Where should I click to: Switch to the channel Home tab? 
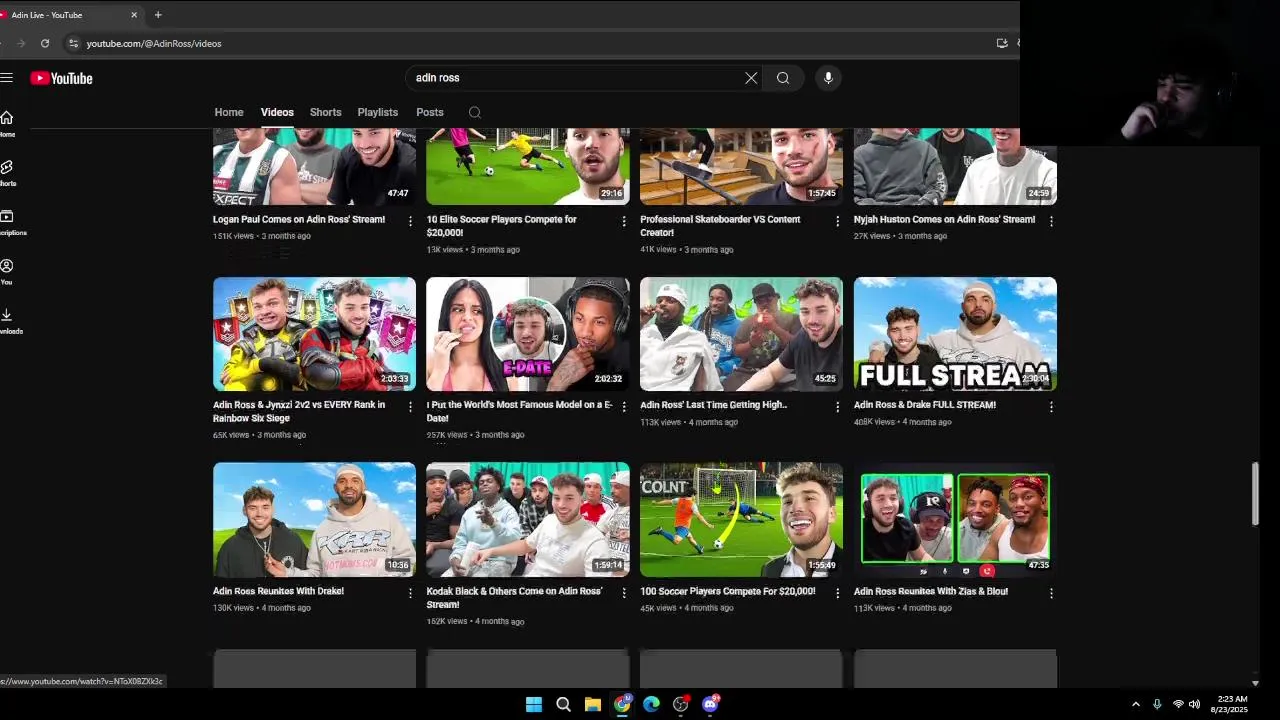[229, 112]
